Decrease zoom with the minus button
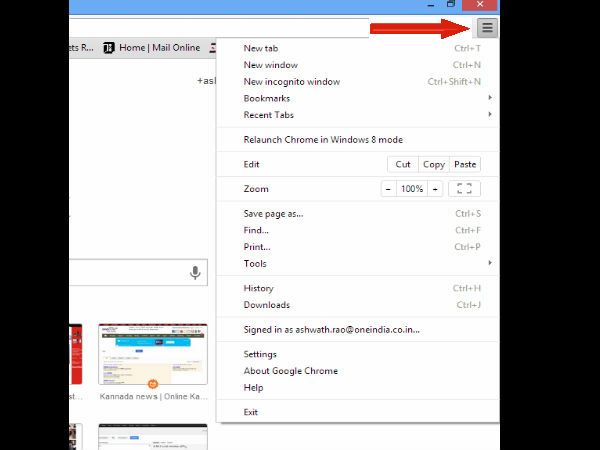 (x=388, y=189)
